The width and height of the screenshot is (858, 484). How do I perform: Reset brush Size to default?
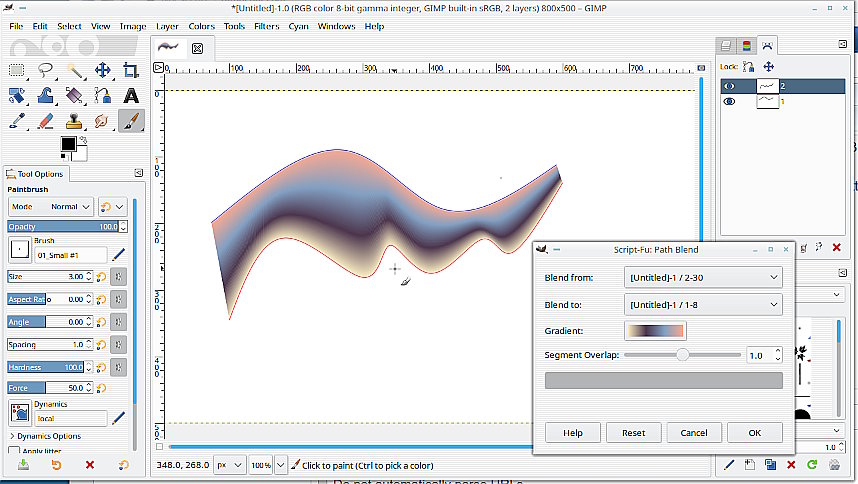[x=101, y=277]
